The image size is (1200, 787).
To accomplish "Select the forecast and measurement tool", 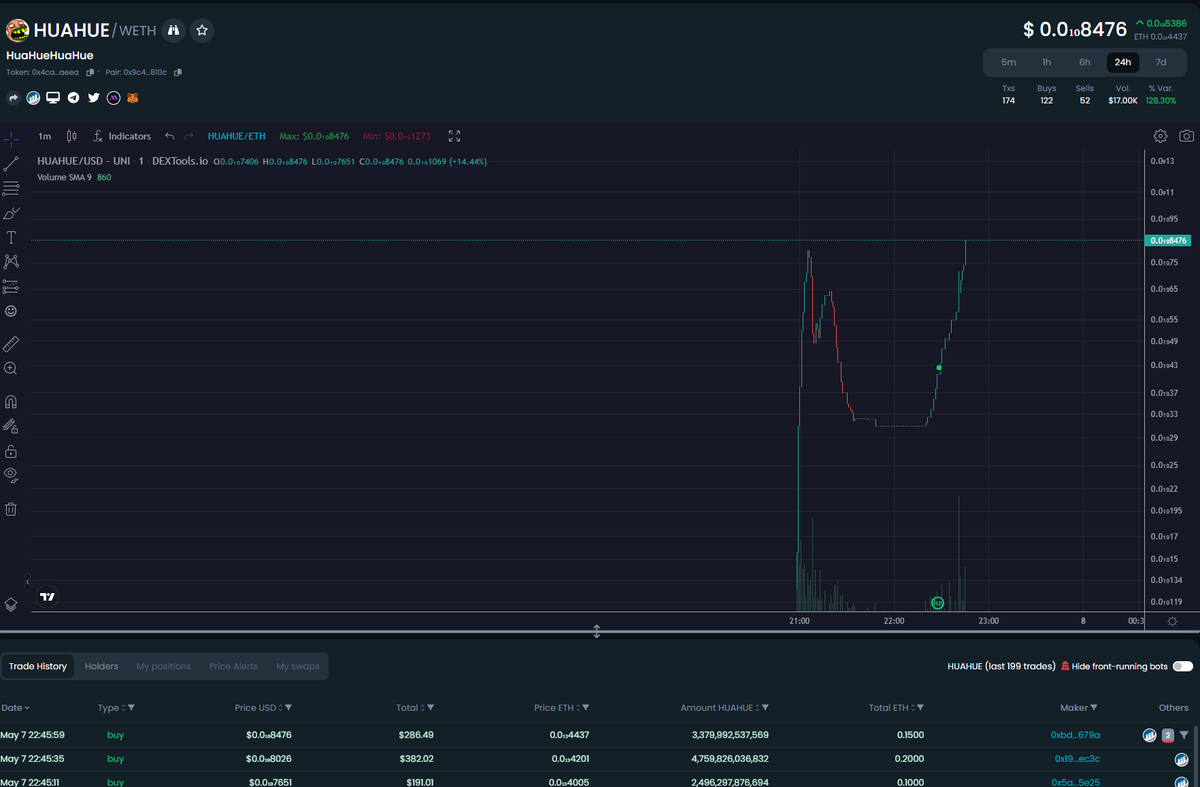I will coord(11,286).
